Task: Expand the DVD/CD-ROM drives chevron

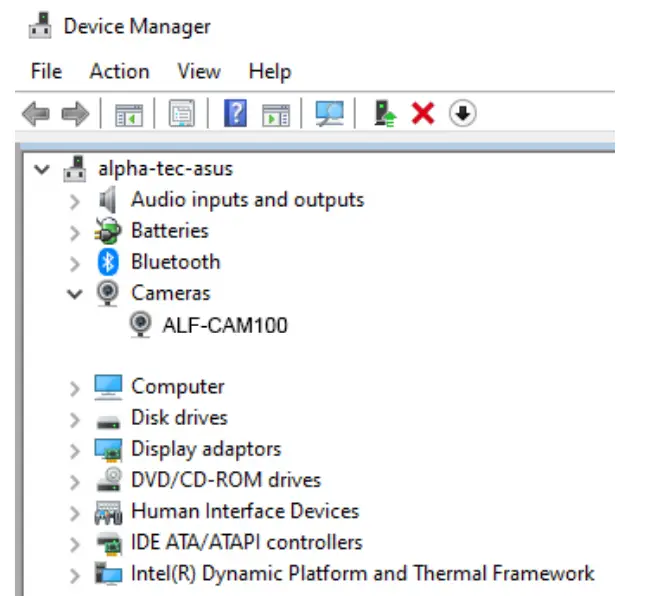Action: coord(75,482)
